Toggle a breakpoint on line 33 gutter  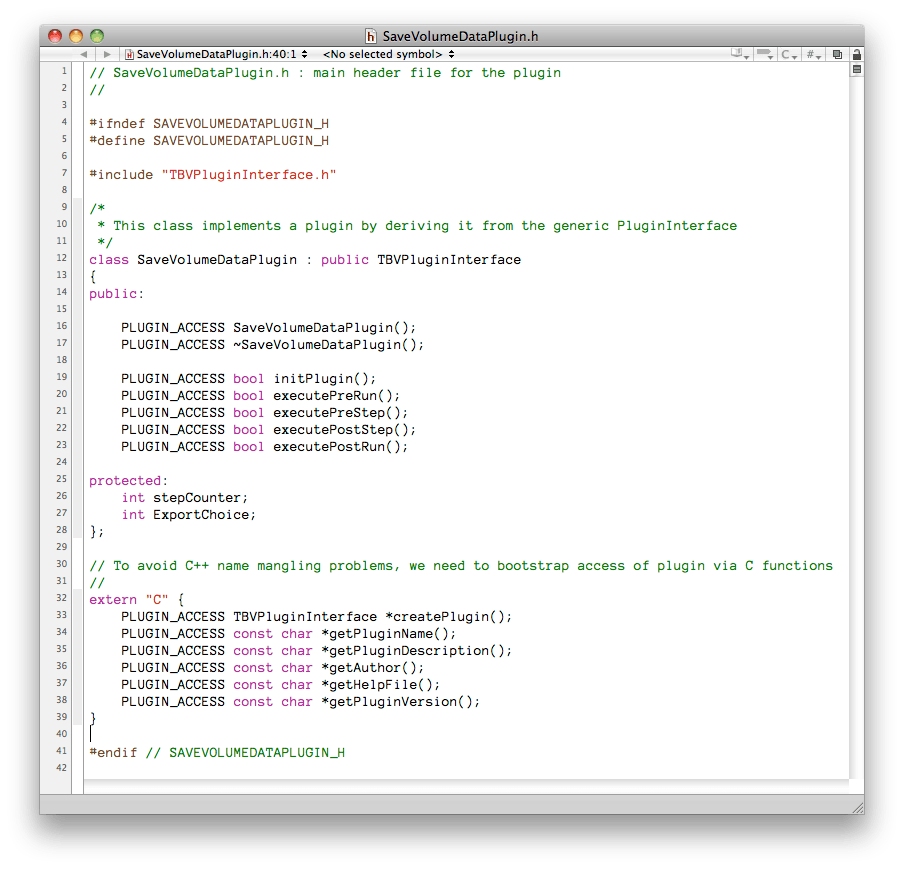click(61, 616)
